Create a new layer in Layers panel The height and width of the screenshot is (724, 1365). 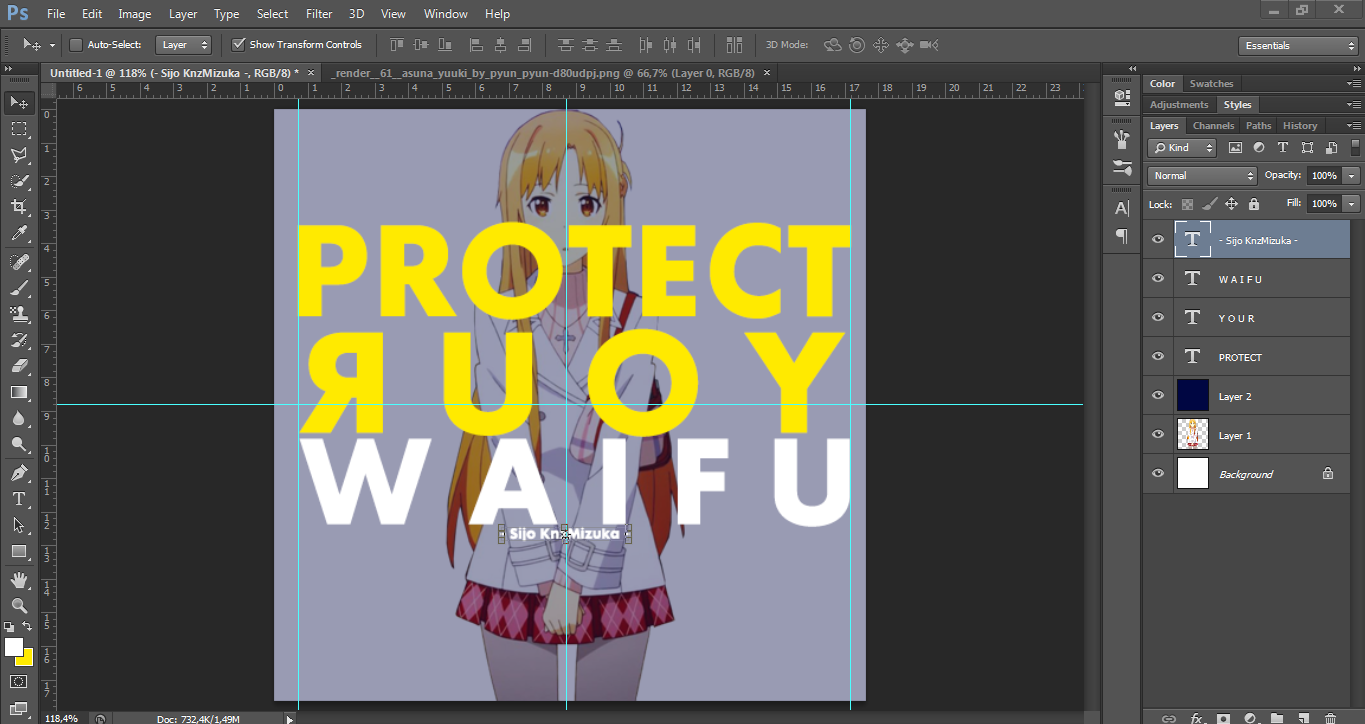[1302, 717]
